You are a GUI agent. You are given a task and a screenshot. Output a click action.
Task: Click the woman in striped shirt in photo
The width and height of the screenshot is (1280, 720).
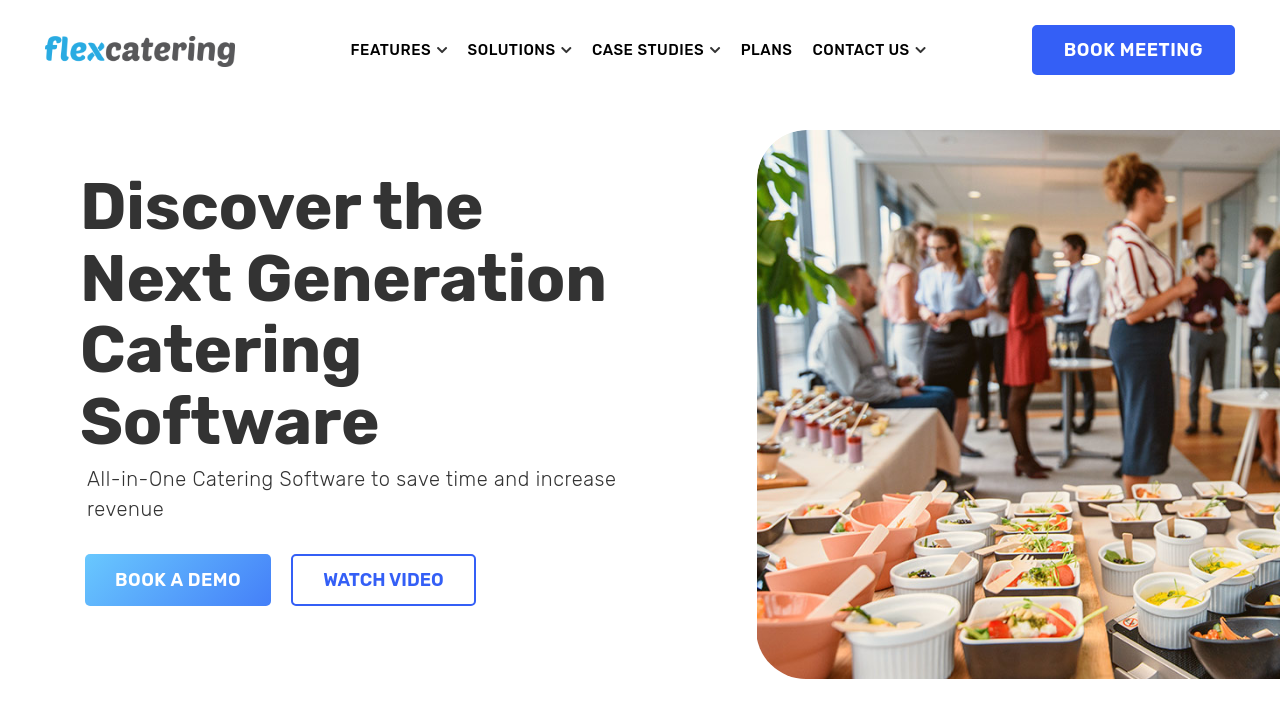coord(1143,320)
